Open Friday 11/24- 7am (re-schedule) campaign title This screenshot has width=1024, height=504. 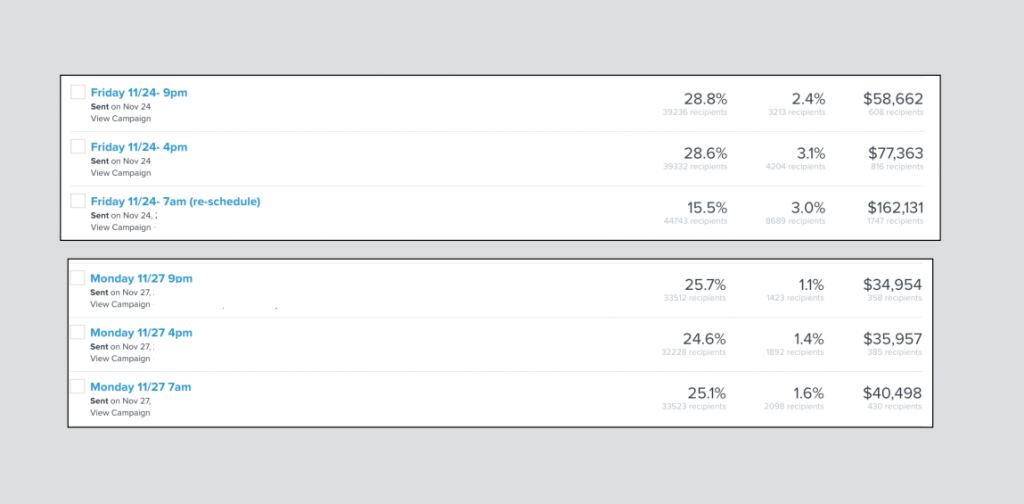coord(175,201)
